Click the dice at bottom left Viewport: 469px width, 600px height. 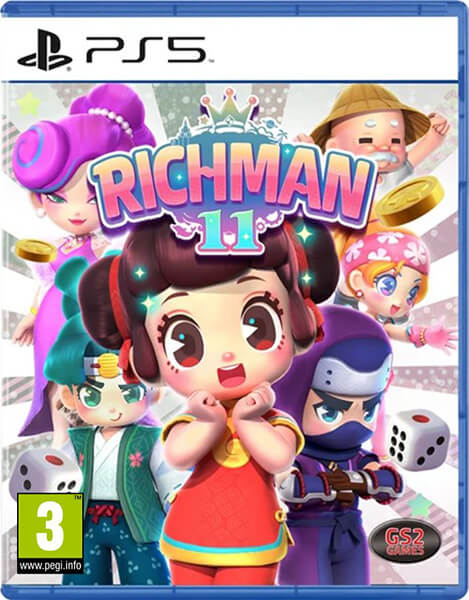click(42, 471)
